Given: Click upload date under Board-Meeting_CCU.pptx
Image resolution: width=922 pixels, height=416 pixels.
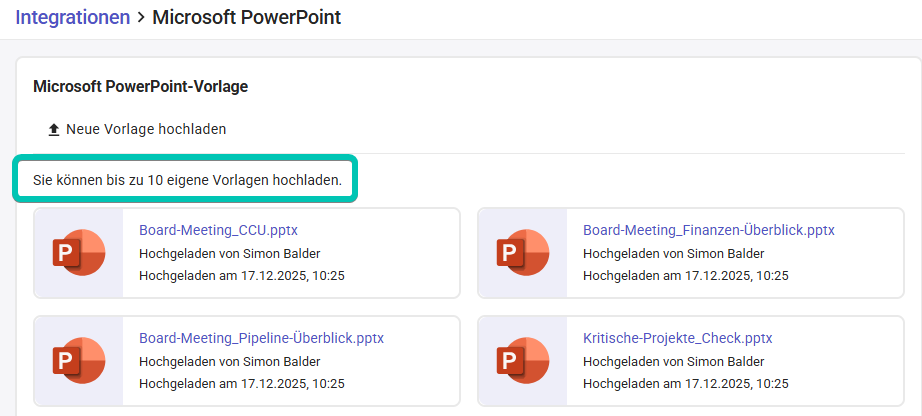Looking at the screenshot, I should click(242, 275).
